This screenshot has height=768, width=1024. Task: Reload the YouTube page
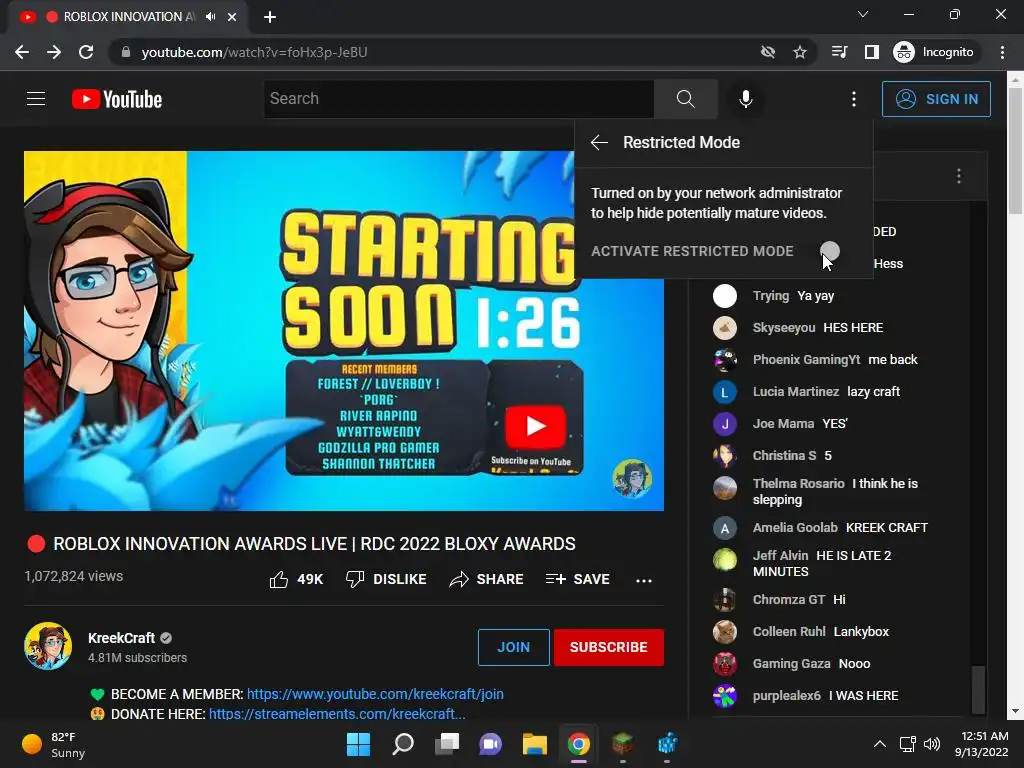click(x=86, y=52)
